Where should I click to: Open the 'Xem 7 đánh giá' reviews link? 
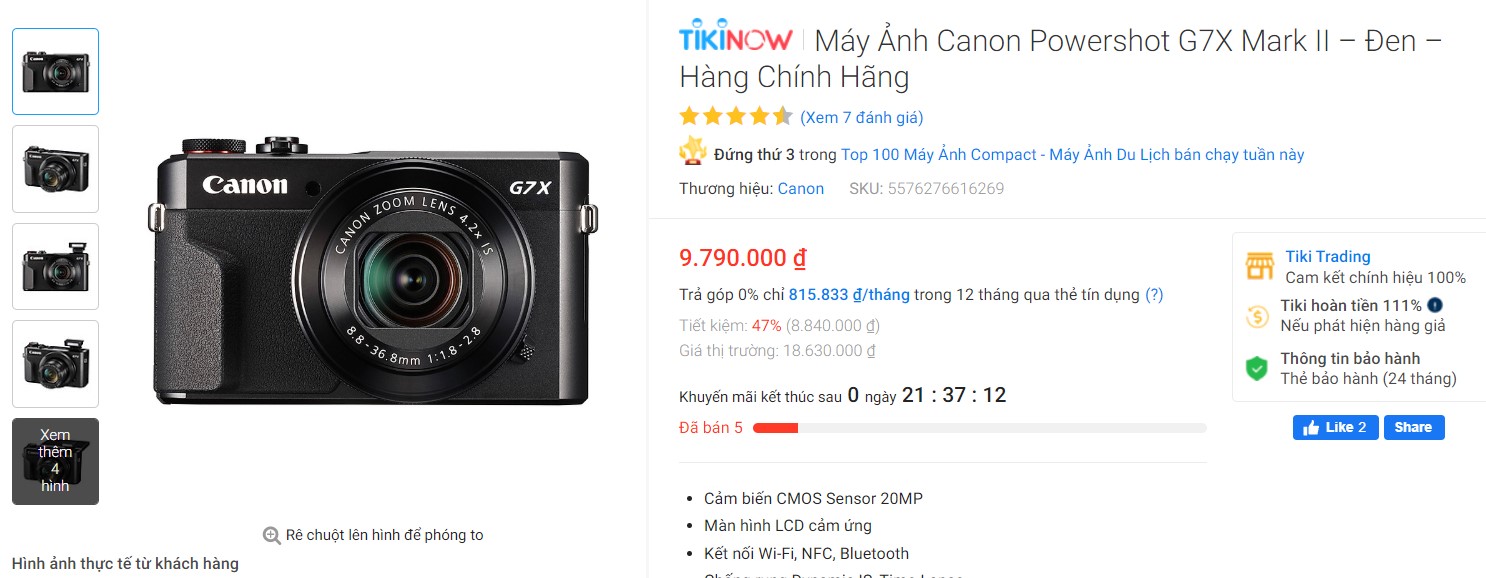coord(862,117)
